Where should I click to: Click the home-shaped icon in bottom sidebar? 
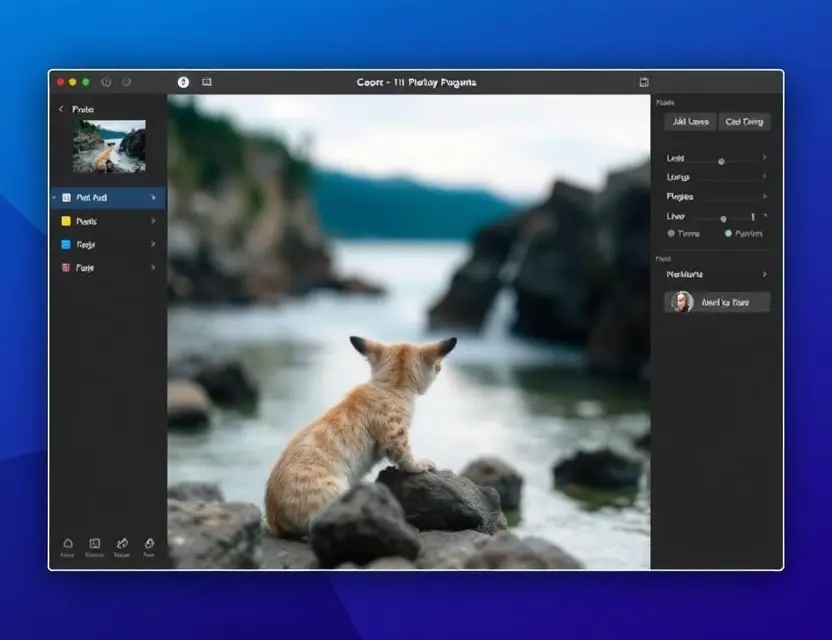(68, 543)
